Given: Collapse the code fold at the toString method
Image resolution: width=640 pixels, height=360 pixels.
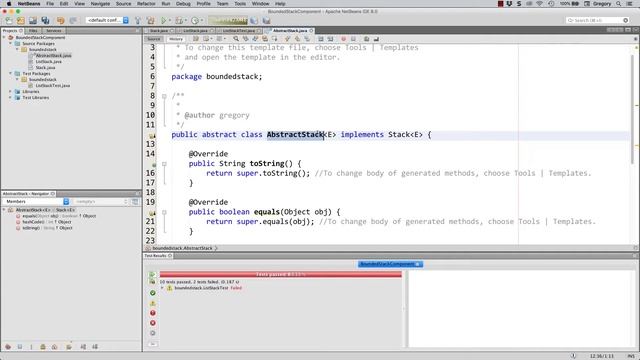Looking at the screenshot, I should (x=164, y=164).
